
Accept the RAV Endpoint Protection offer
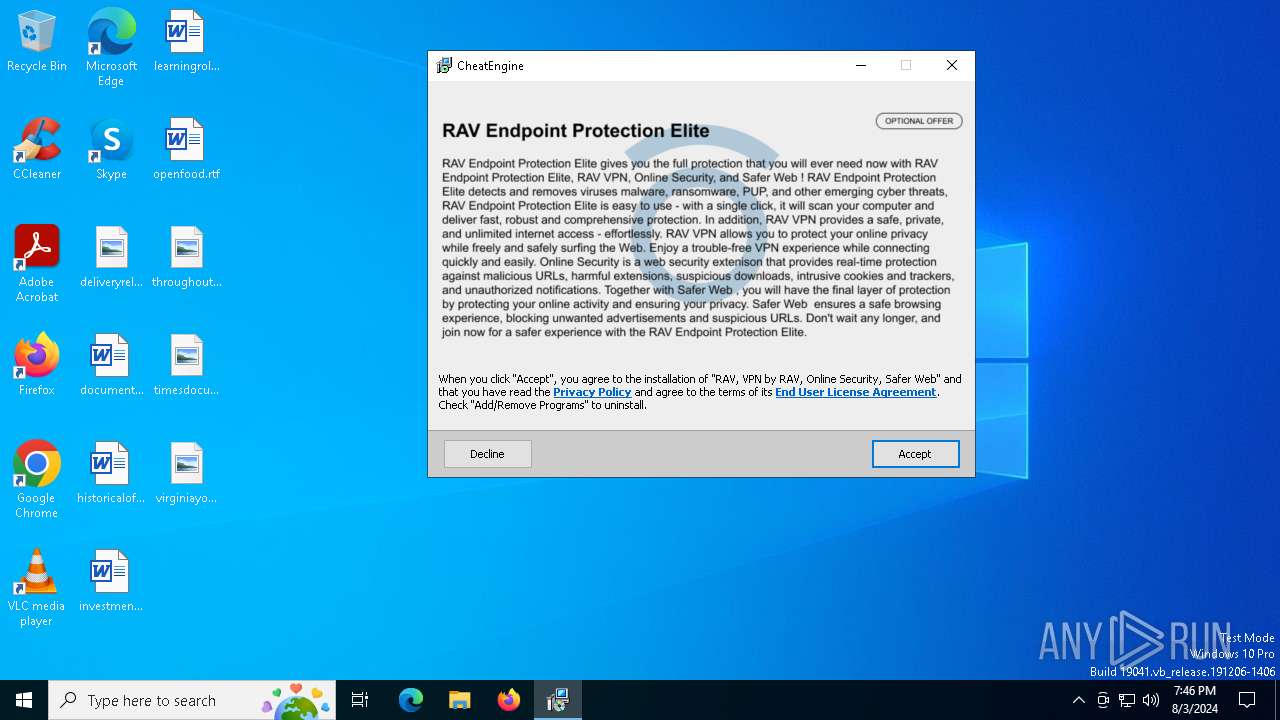coord(915,454)
